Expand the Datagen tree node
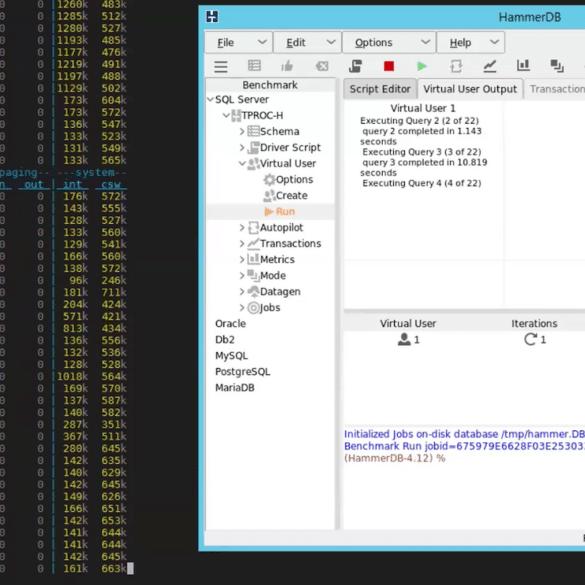This screenshot has width=585, height=585. 242,291
